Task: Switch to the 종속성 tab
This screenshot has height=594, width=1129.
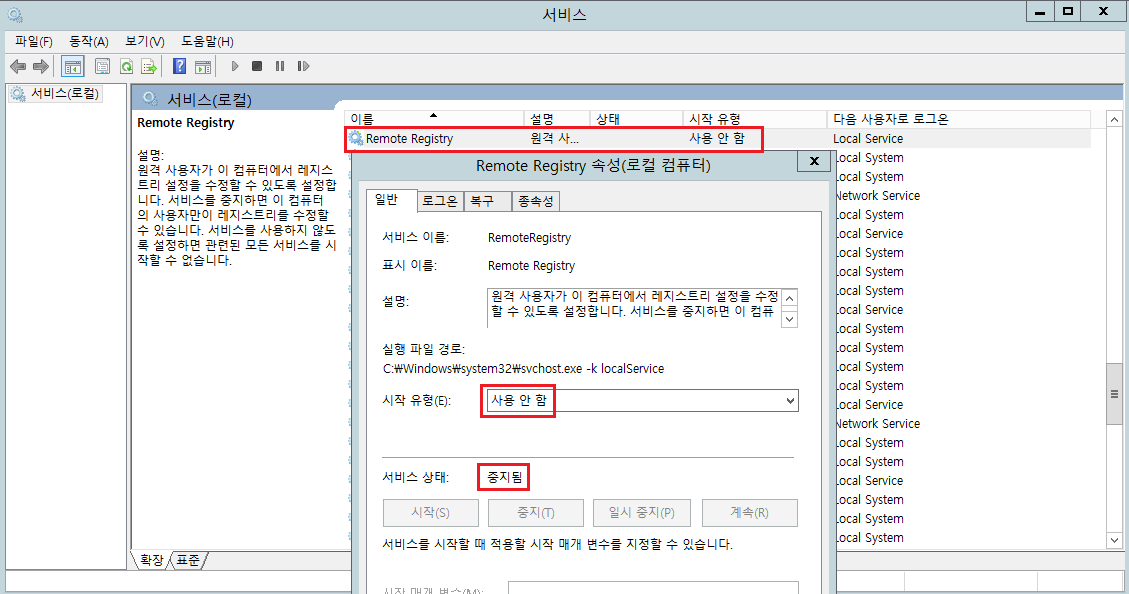Action: 536,201
